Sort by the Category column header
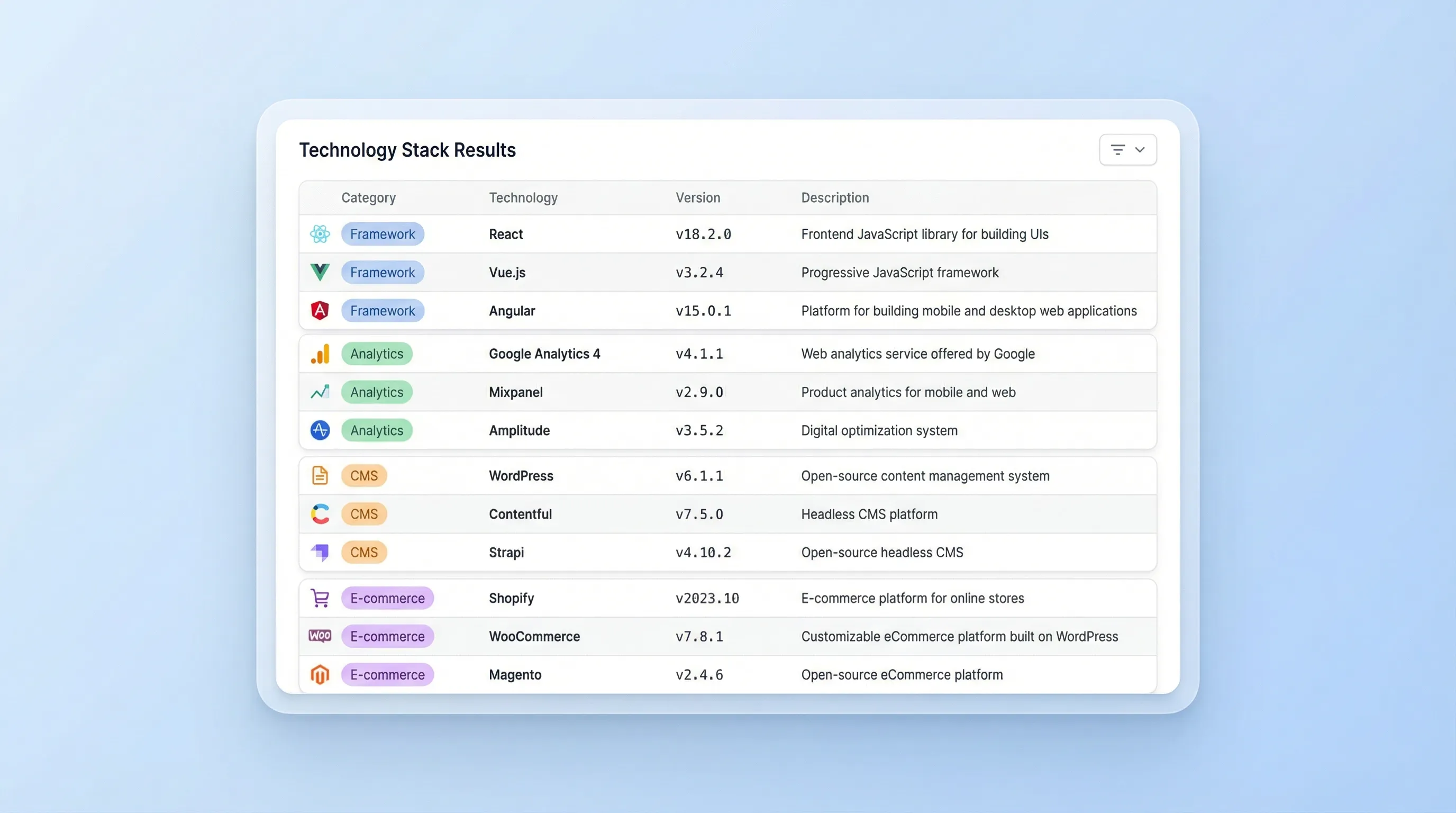Screen dimensions: 1456x813 (369, 198)
